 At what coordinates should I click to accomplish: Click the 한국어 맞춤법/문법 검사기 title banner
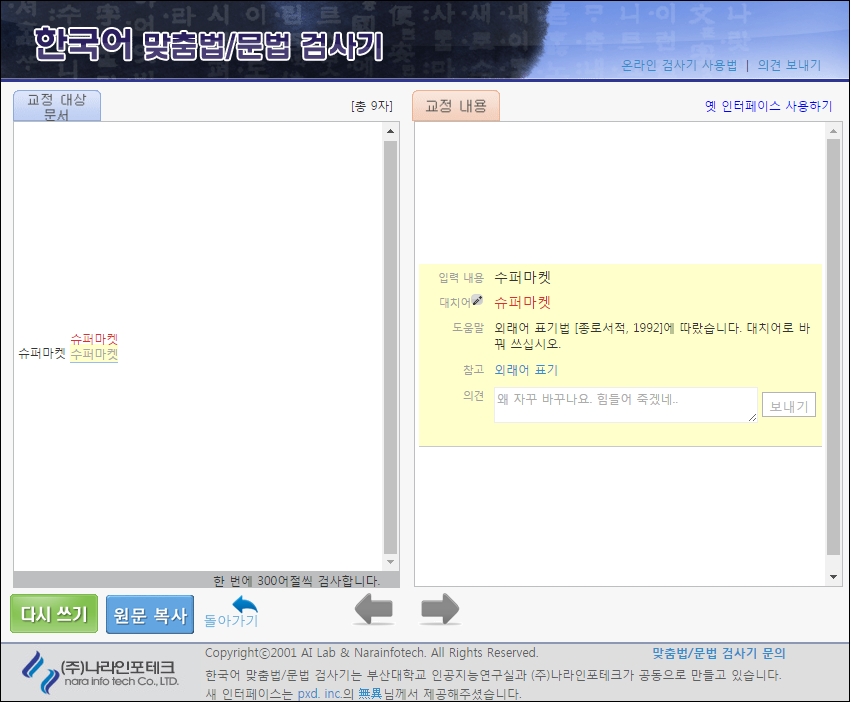pos(208,45)
